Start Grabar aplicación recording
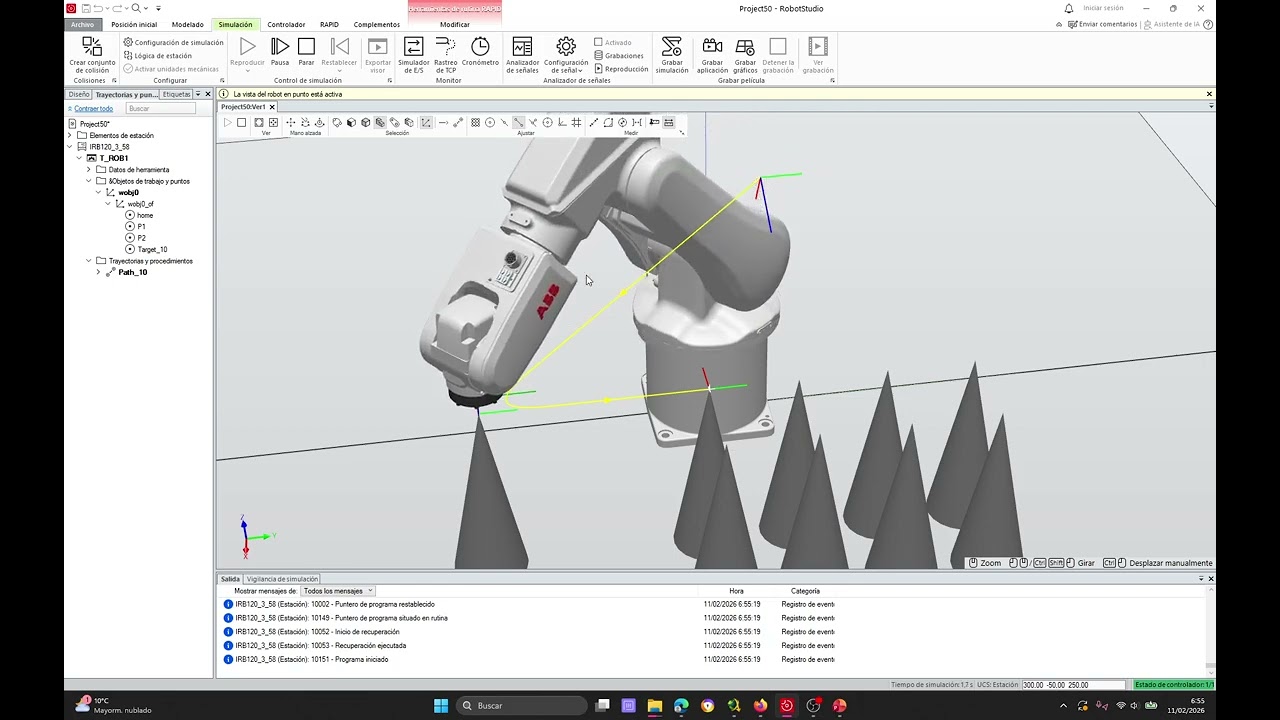This screenshot has width=1280, height=720. 712,55
